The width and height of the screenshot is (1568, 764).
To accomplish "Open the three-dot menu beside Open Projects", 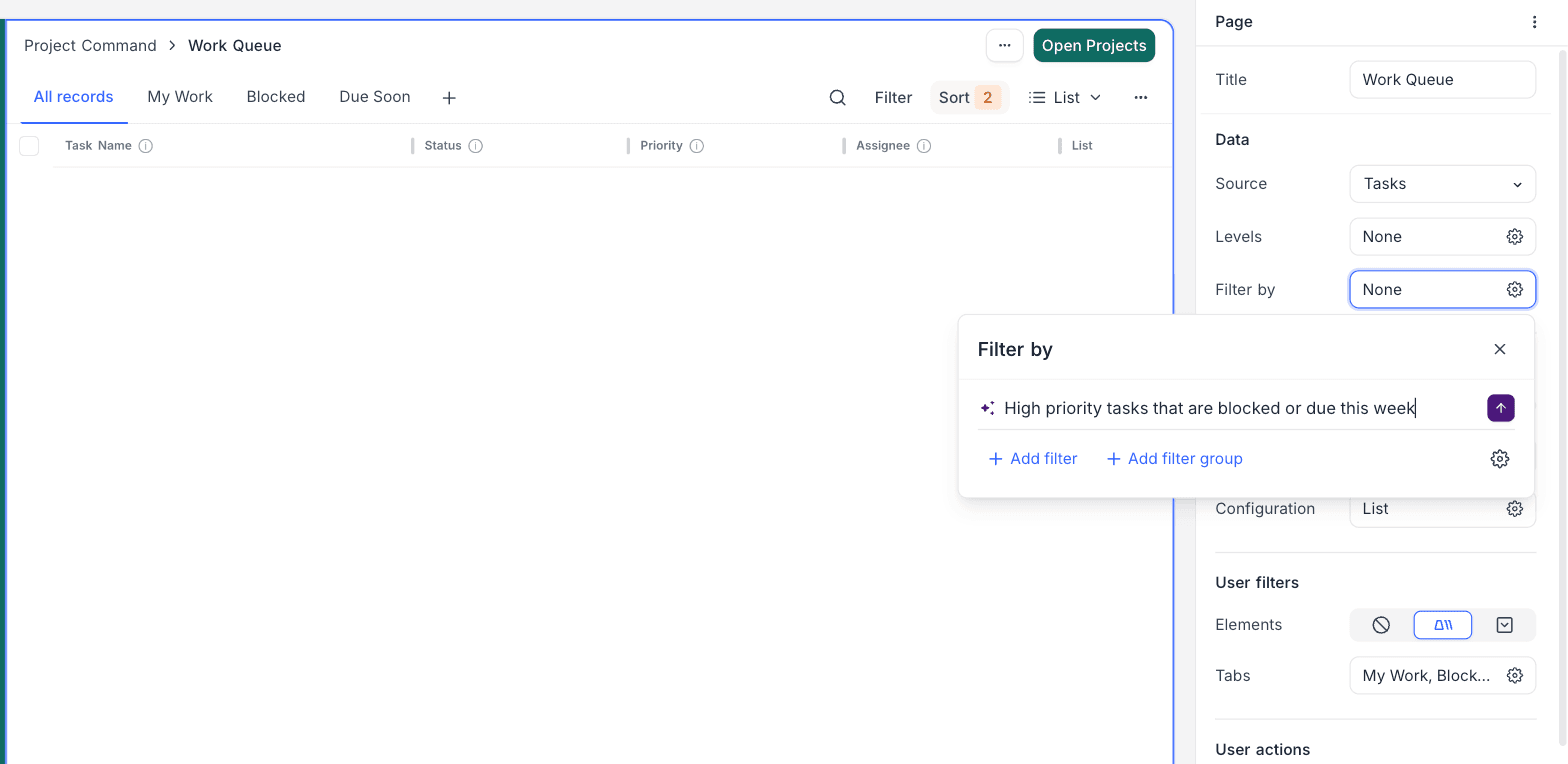I will (1005, 45).
